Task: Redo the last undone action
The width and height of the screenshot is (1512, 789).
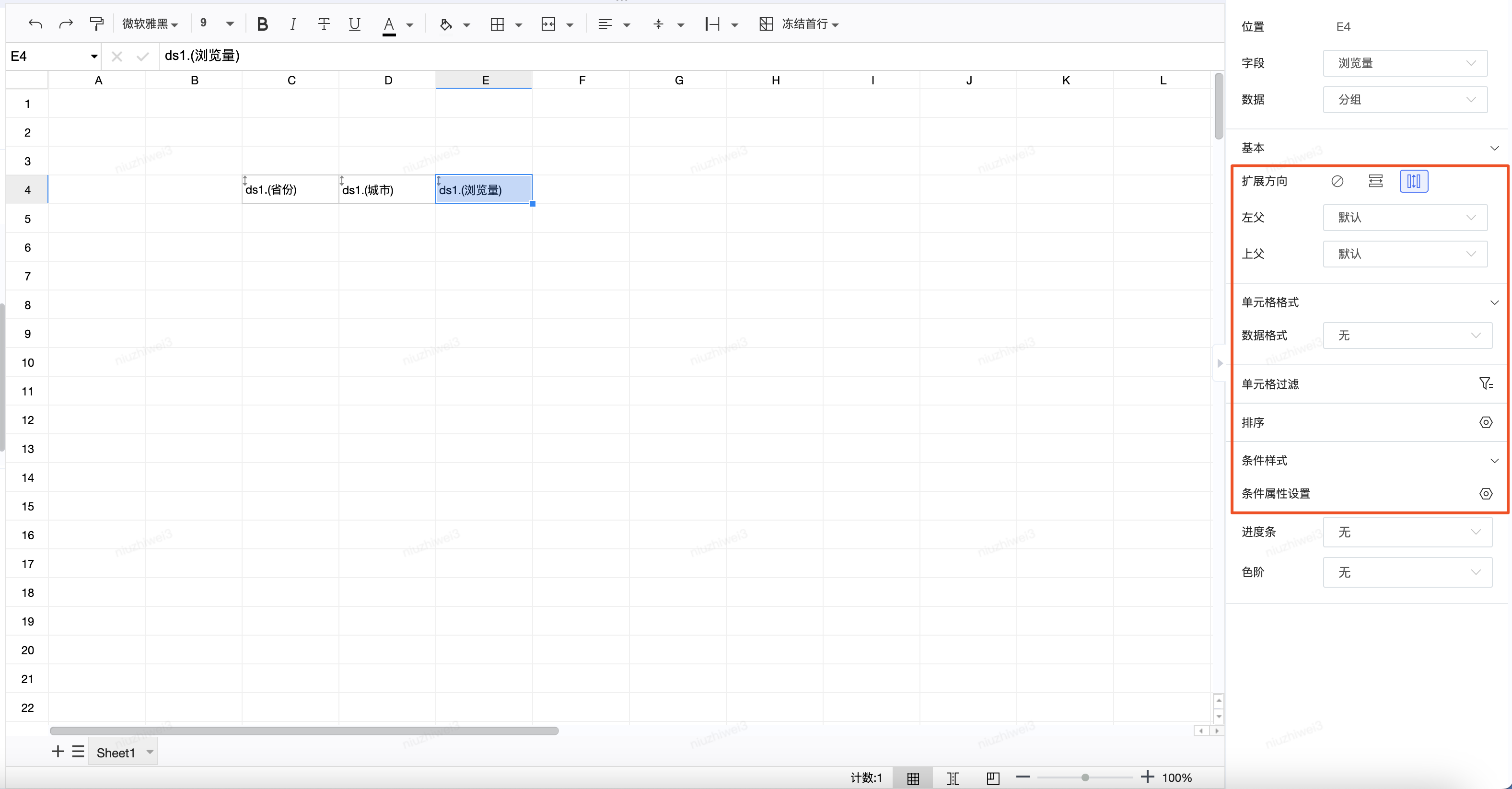Action: point(66,24)
